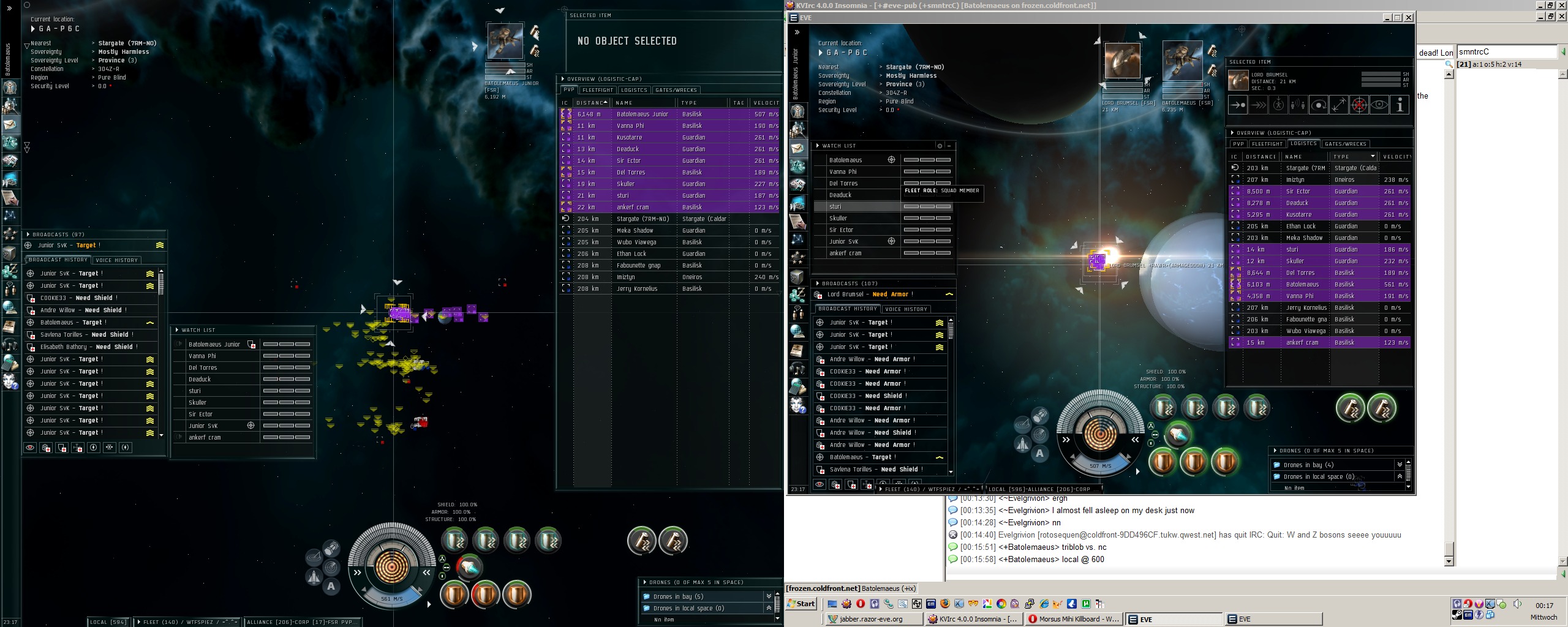Toggle broadcast eye icon in left EVE client
This screenshot has height=627, width=1568.
click(29, 448)
